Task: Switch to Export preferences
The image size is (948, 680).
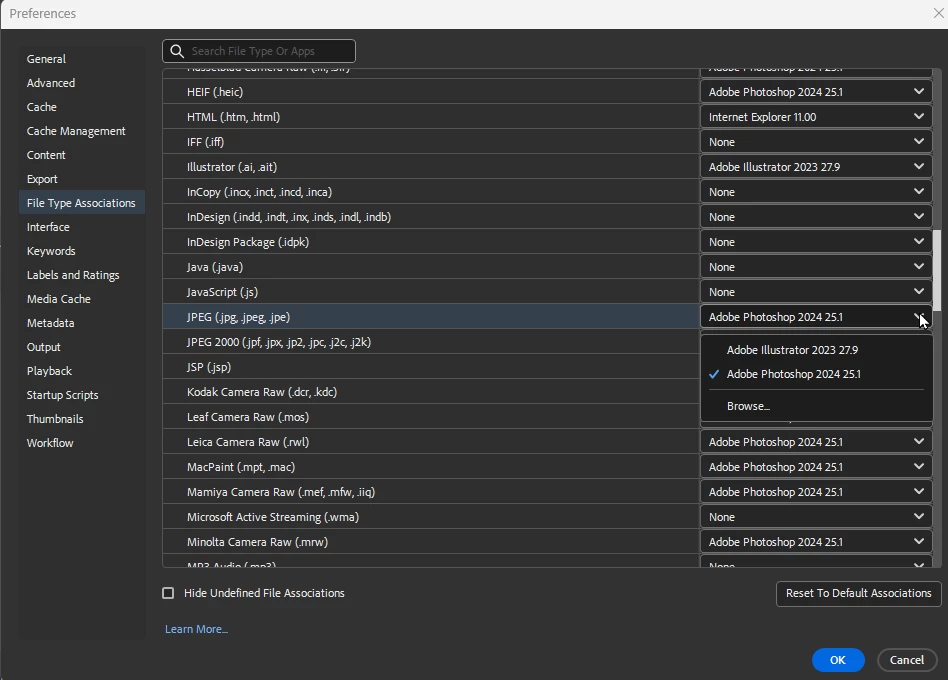Action: 42,179
